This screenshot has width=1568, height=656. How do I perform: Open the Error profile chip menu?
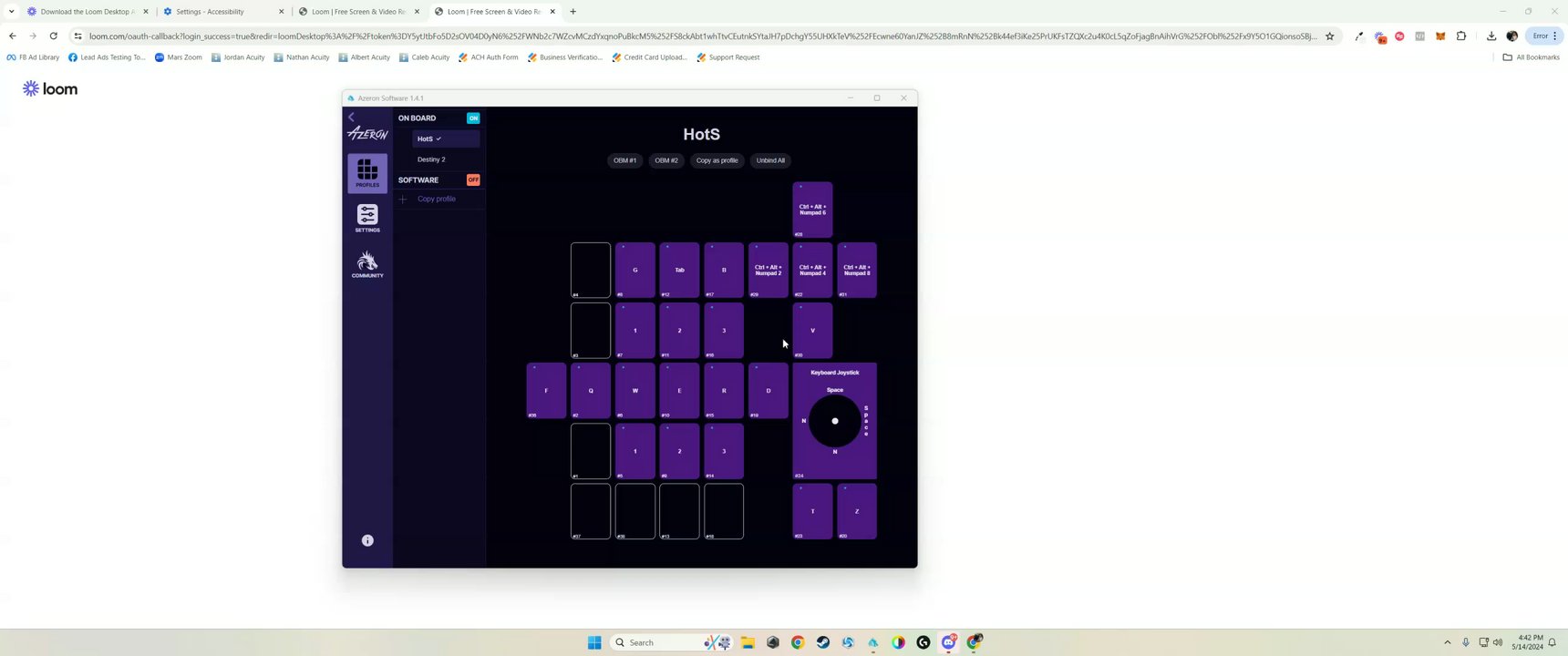(1544, 36)
